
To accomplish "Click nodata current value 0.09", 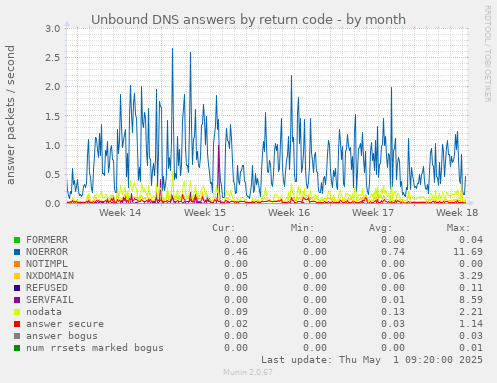I will [236, 312].
